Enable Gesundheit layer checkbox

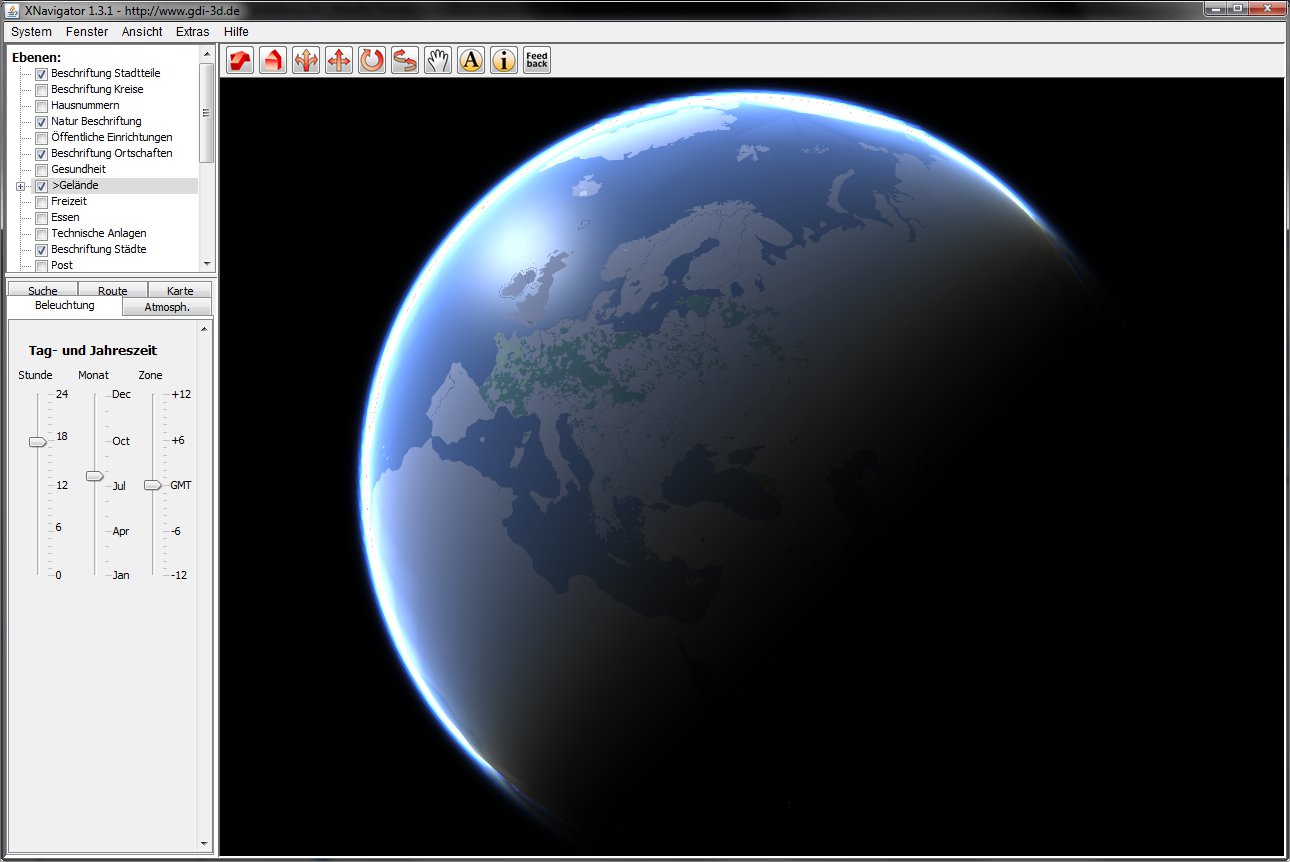[x=42, y=170]
